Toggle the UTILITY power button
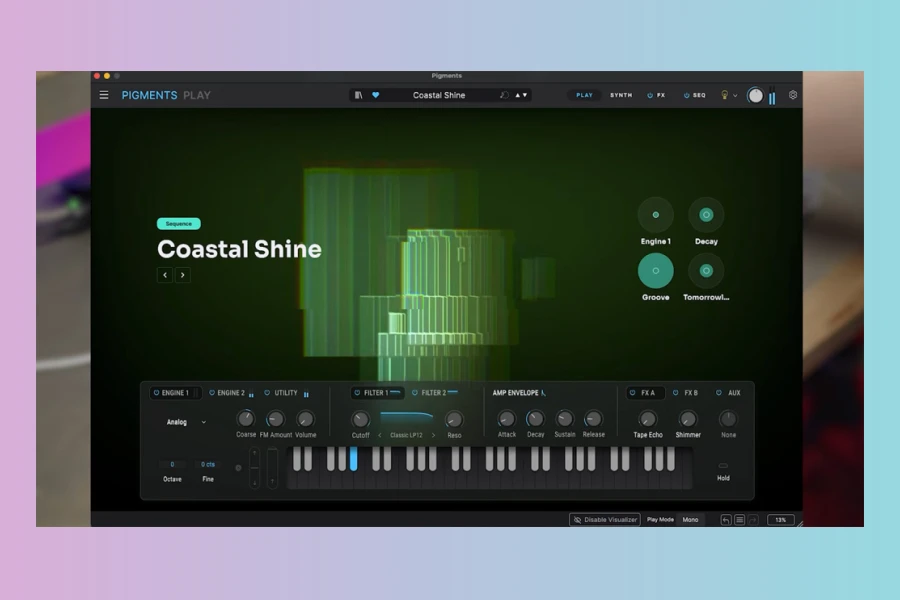This screenshot has height=600, width=900. [x=267, y=393]
